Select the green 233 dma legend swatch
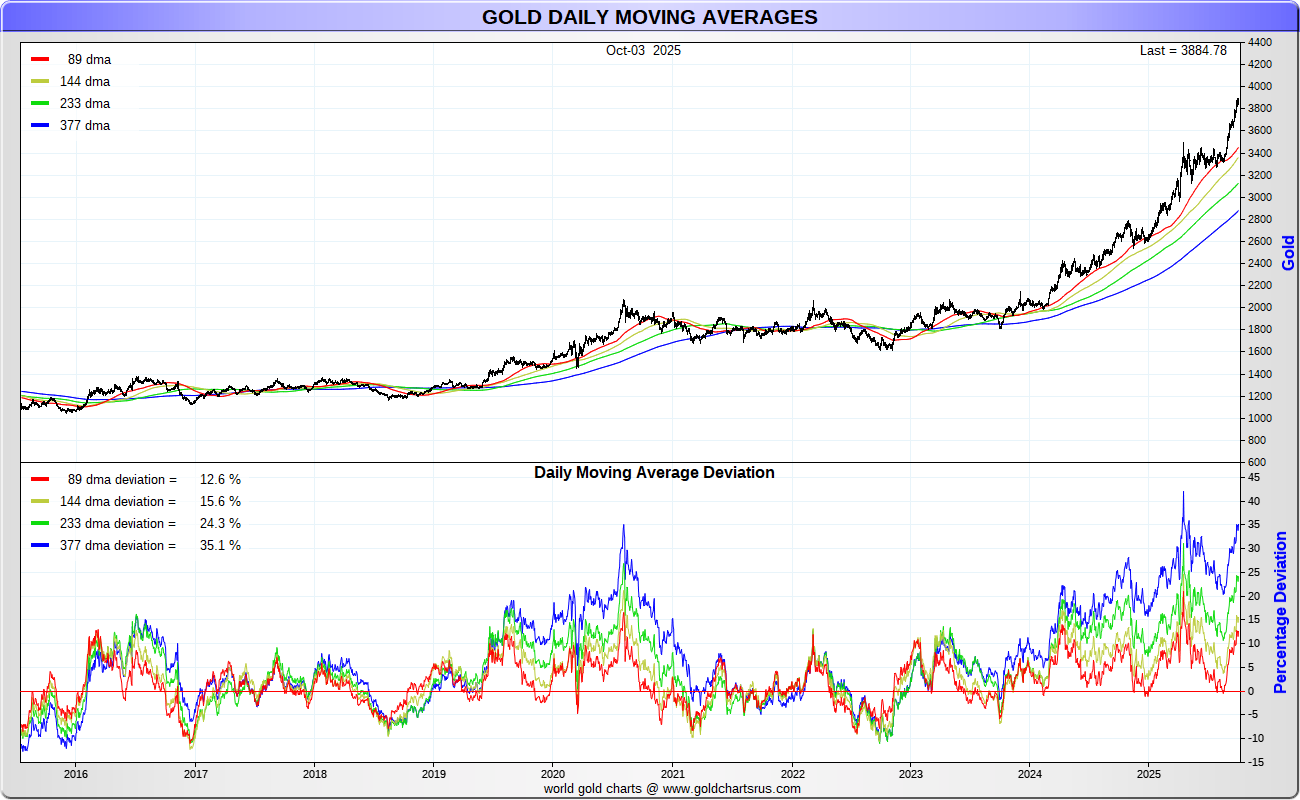The width and height of the screenshot is (1300, 800). 40,103
